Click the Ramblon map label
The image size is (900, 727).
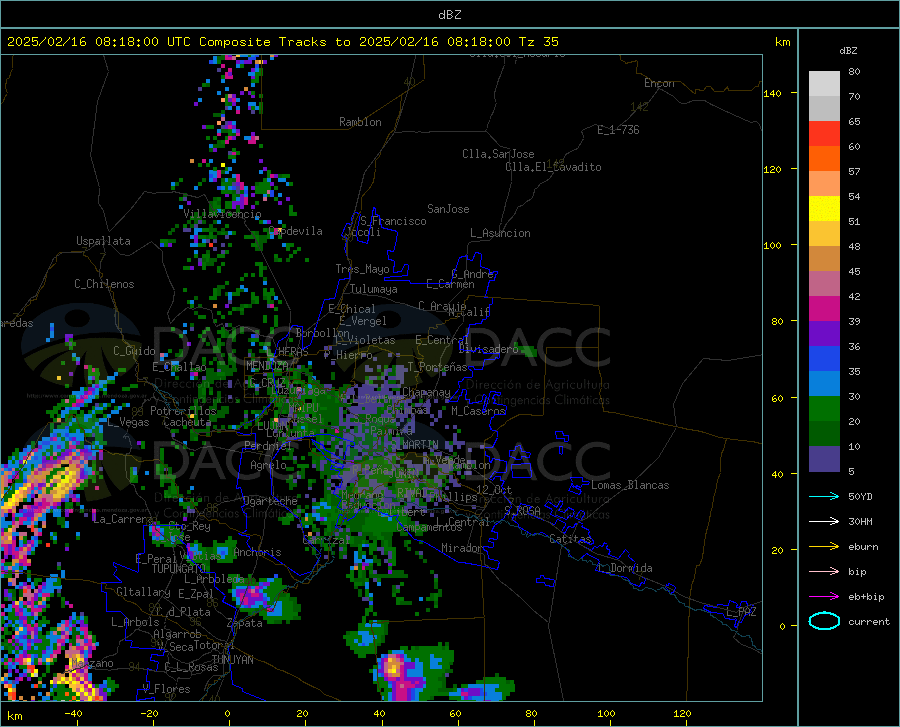click(360, 122)
